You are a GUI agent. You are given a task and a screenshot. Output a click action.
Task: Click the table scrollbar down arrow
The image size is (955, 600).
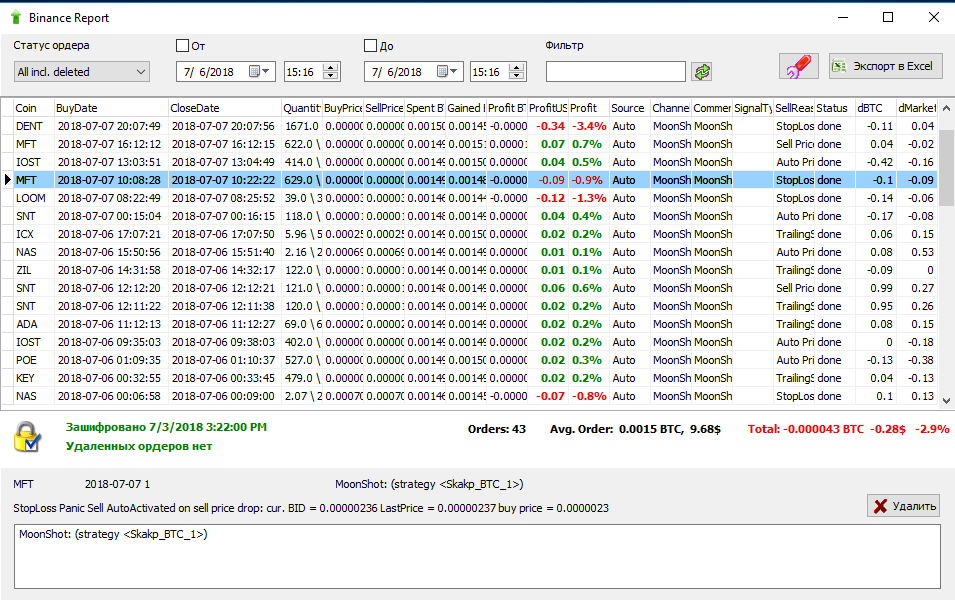[946, 400]
